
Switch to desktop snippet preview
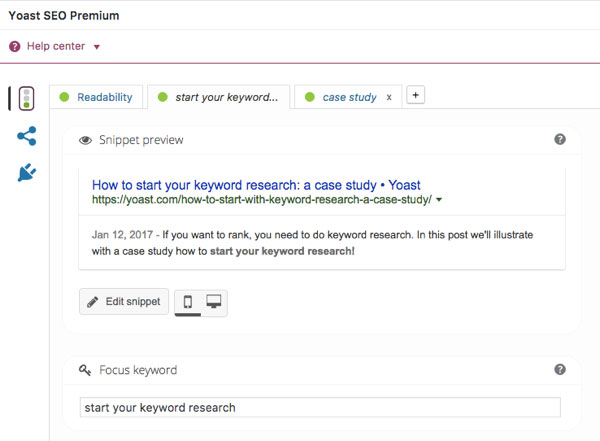click(214, 302)
